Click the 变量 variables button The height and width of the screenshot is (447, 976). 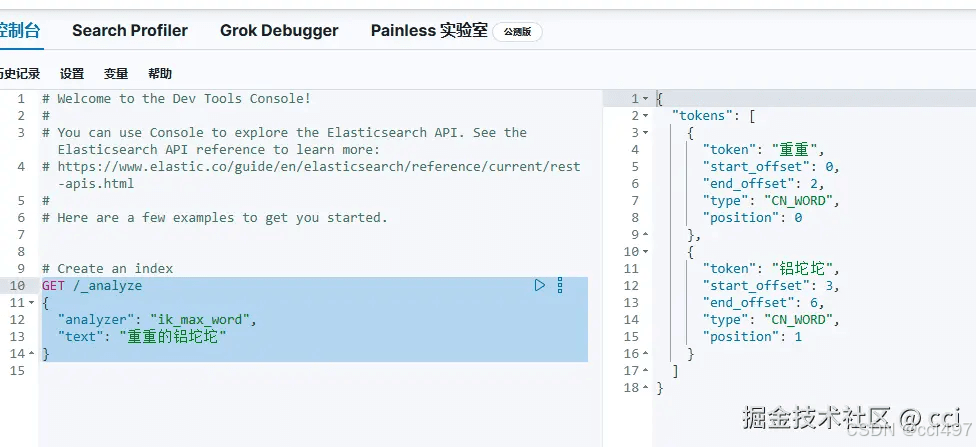116,74
